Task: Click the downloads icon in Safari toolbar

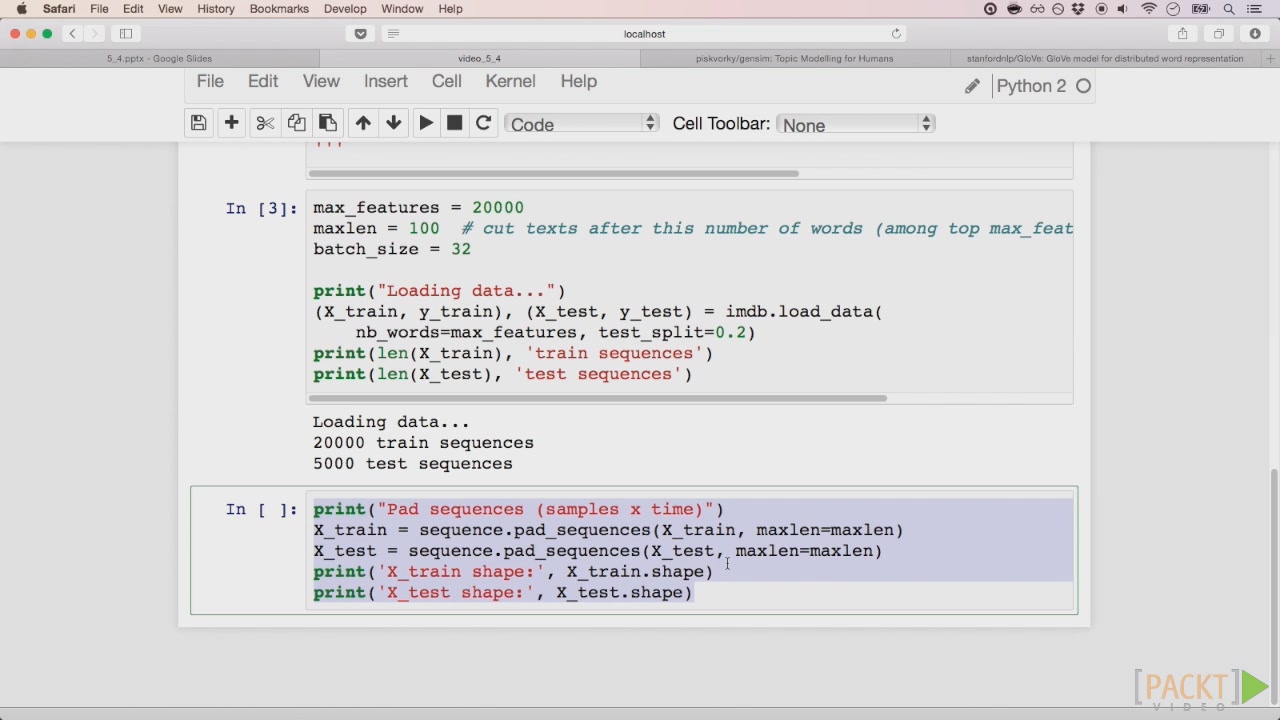Action: coord(1255,33)
